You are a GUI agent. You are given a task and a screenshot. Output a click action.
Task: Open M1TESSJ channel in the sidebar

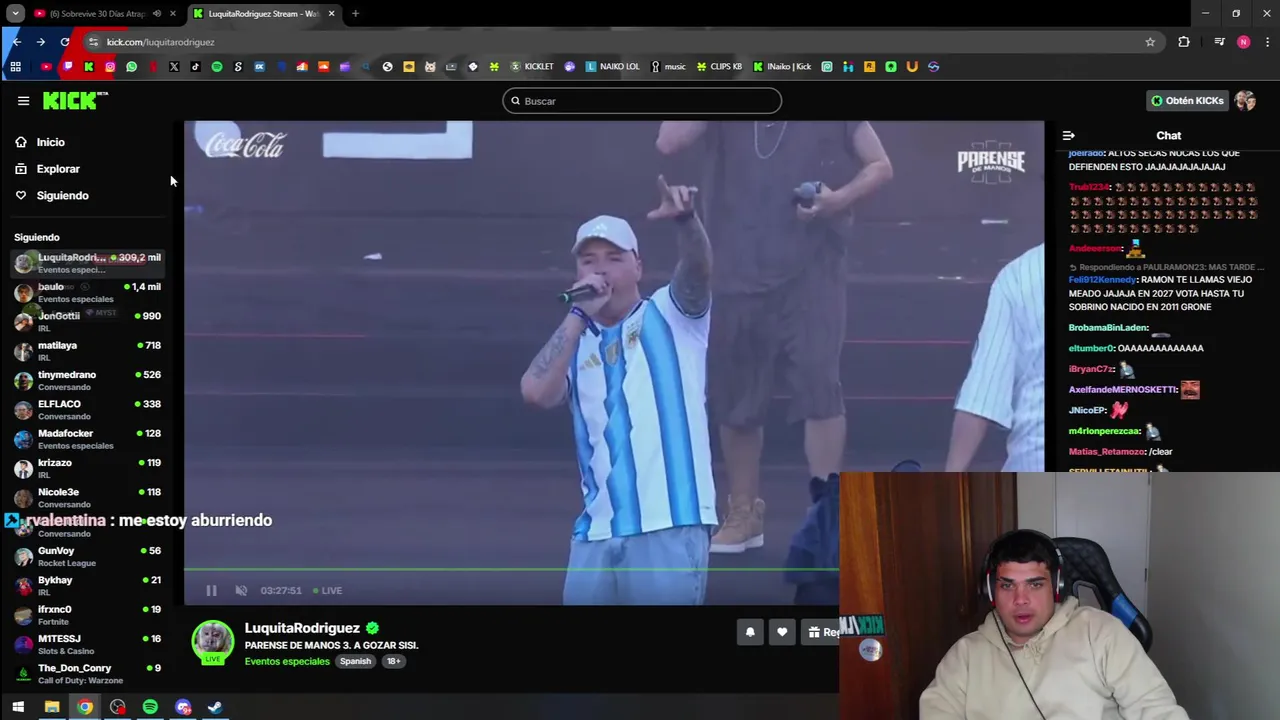(88, 644)
